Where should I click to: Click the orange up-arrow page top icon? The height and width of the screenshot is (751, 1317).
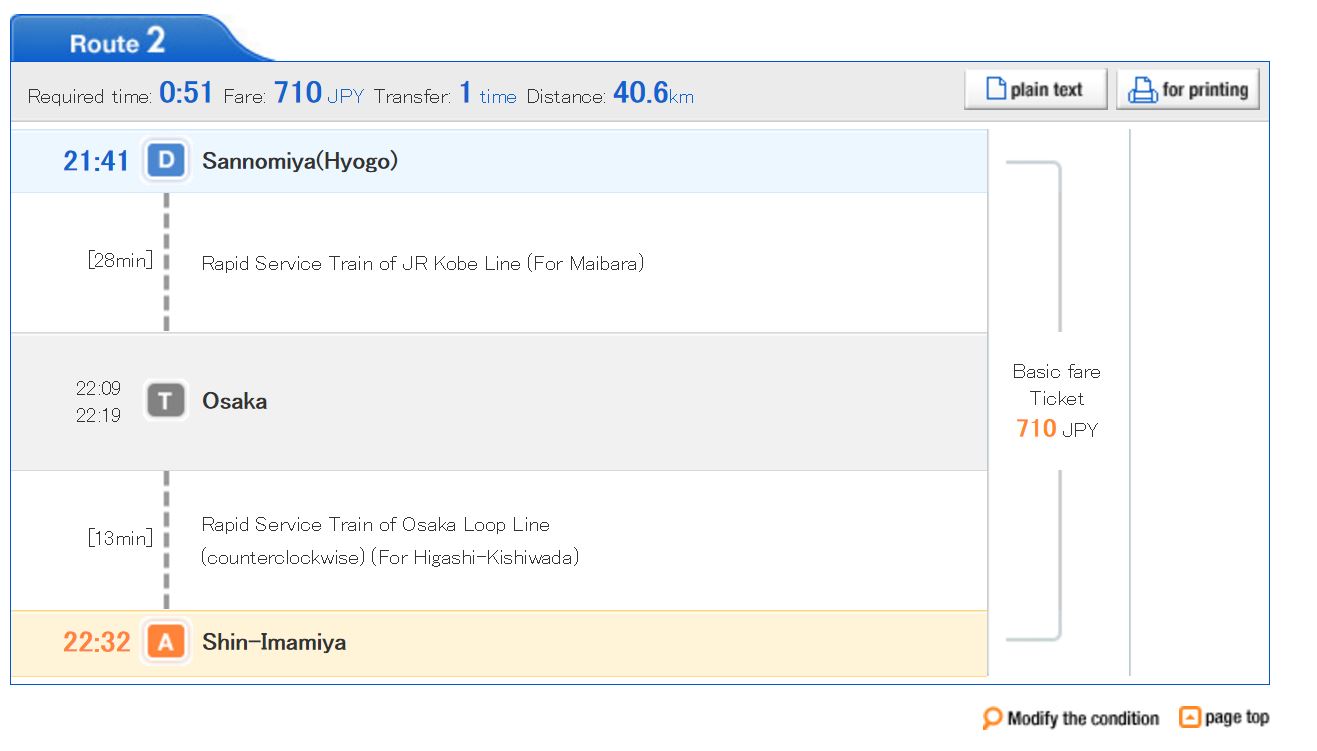[x=1189, y=717]
